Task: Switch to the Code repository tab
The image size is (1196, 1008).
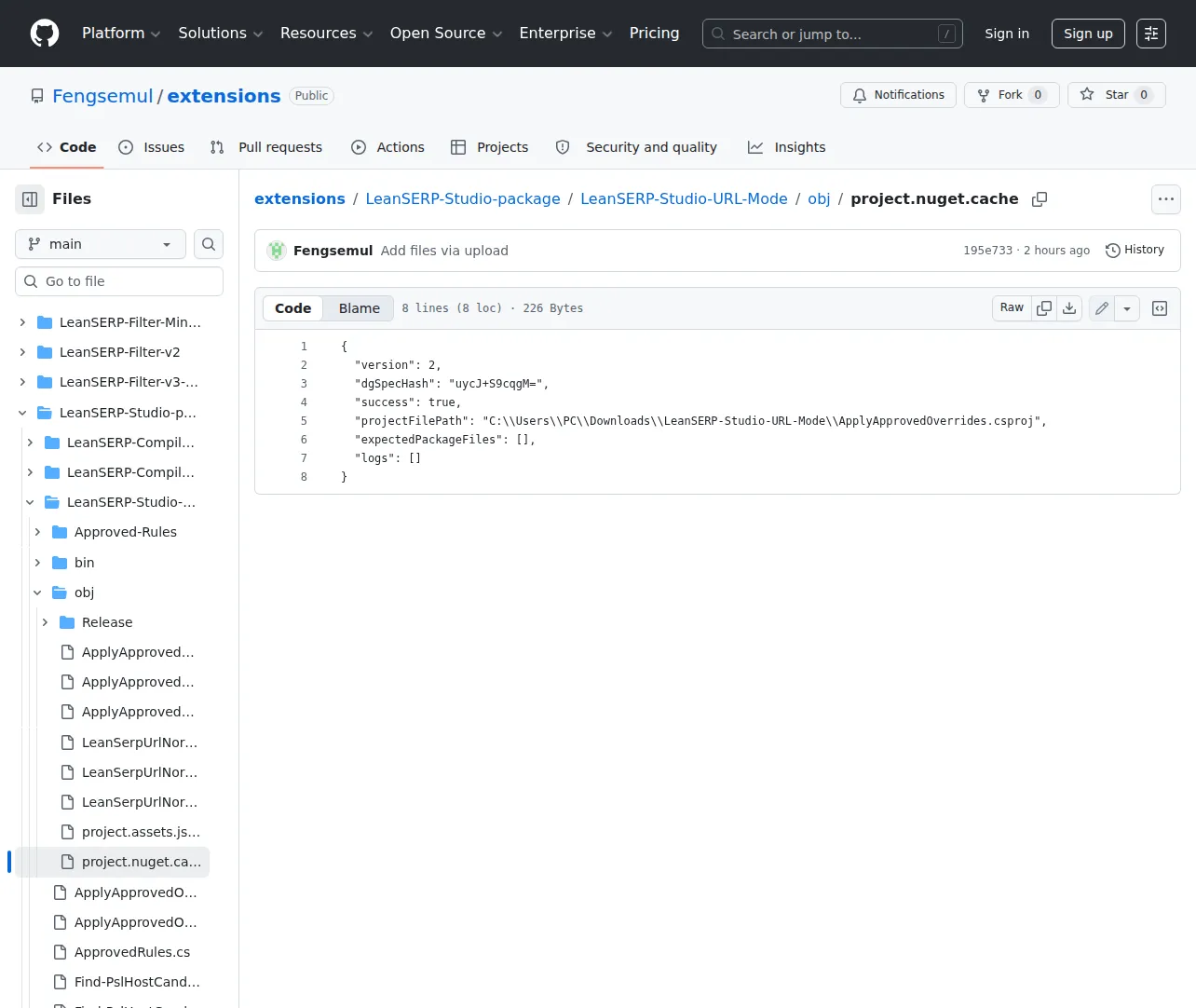Action: point(66,147)
